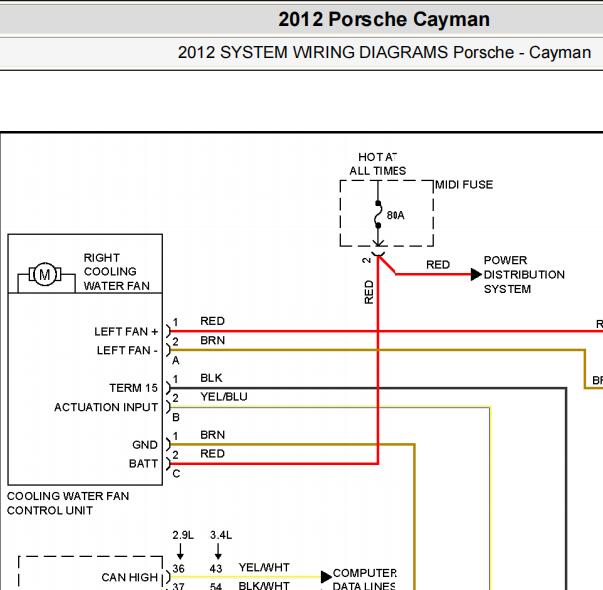603x590 pixels.
Task: Click the "RIGHT COOLING WATER FAN" label
Action: (117, 272)
